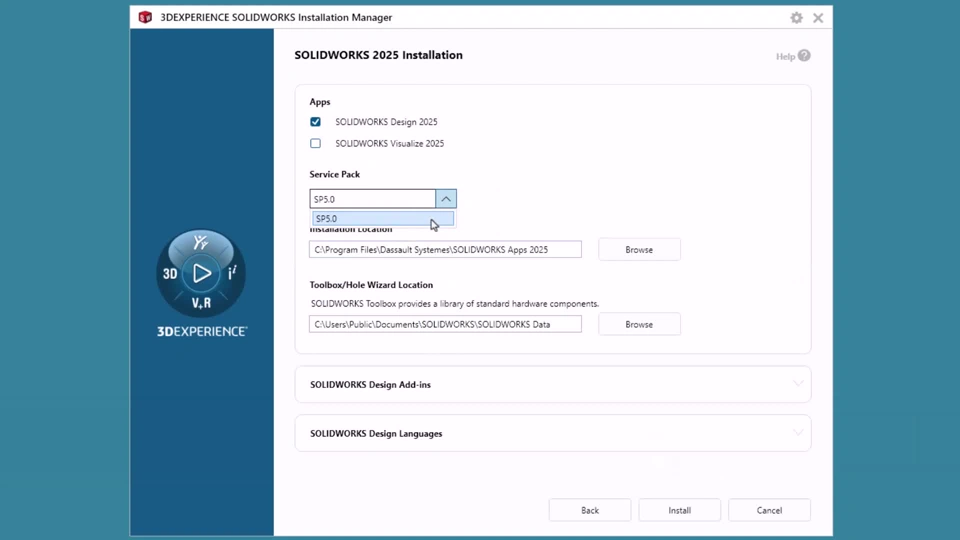Enable the SOLIDWORKS Visualize 2025 checkbox

(x=315, y=143)
